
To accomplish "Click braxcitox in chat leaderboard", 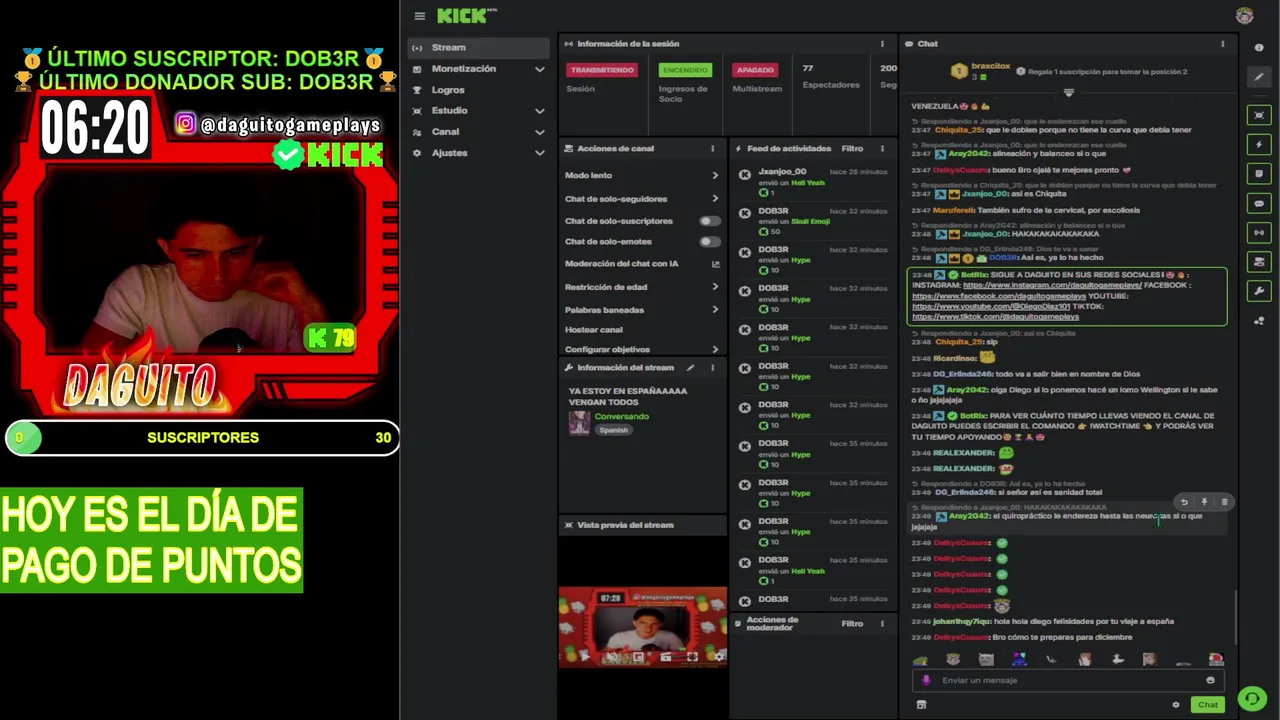I will point(993,66).
